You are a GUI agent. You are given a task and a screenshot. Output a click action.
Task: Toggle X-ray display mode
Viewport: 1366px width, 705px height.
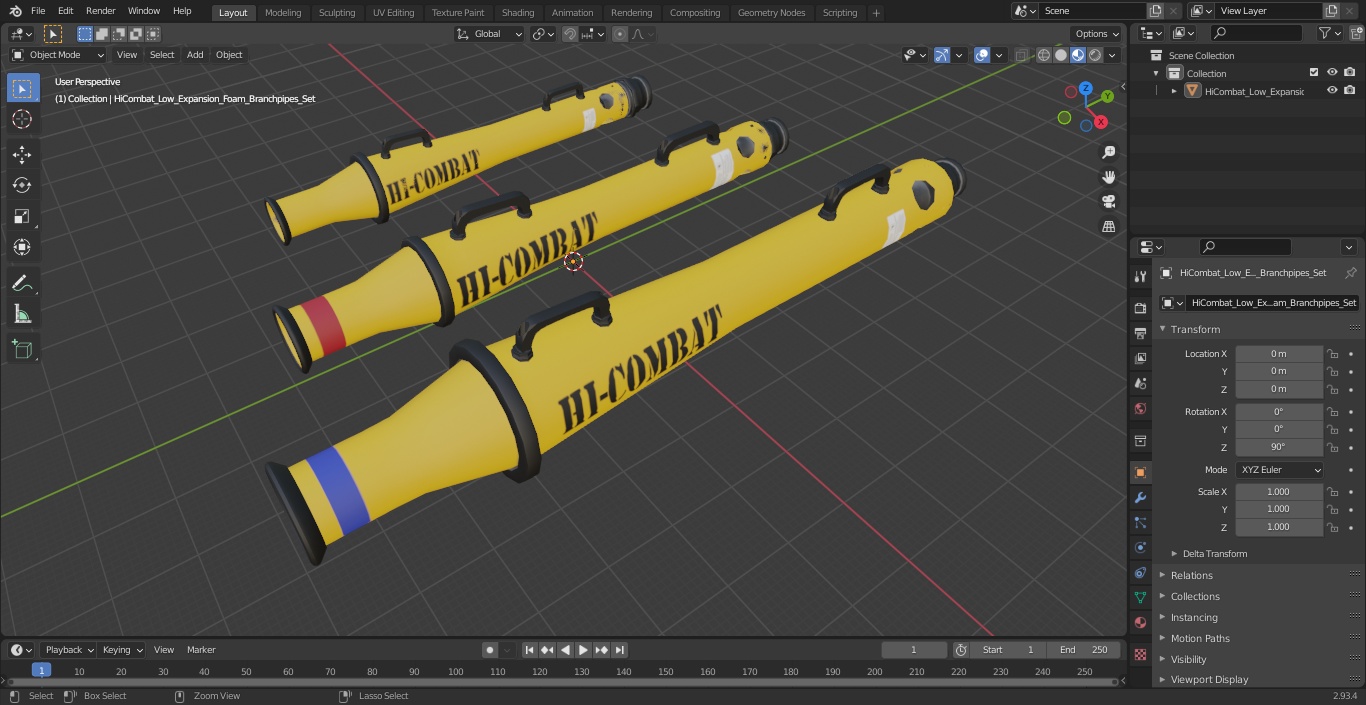tap(1021, 55)
